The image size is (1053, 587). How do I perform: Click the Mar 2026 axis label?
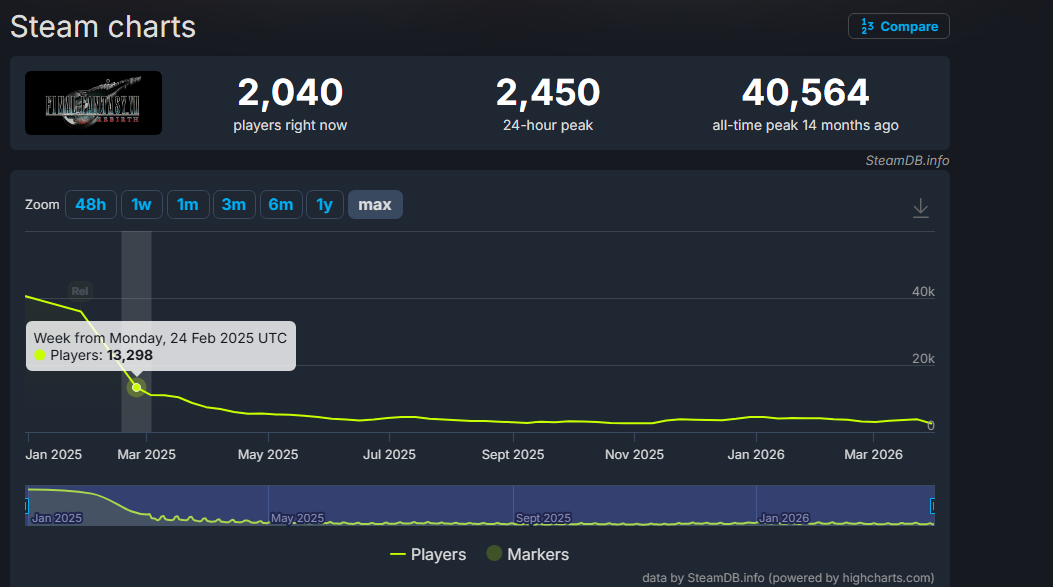(x=873, y=455)
